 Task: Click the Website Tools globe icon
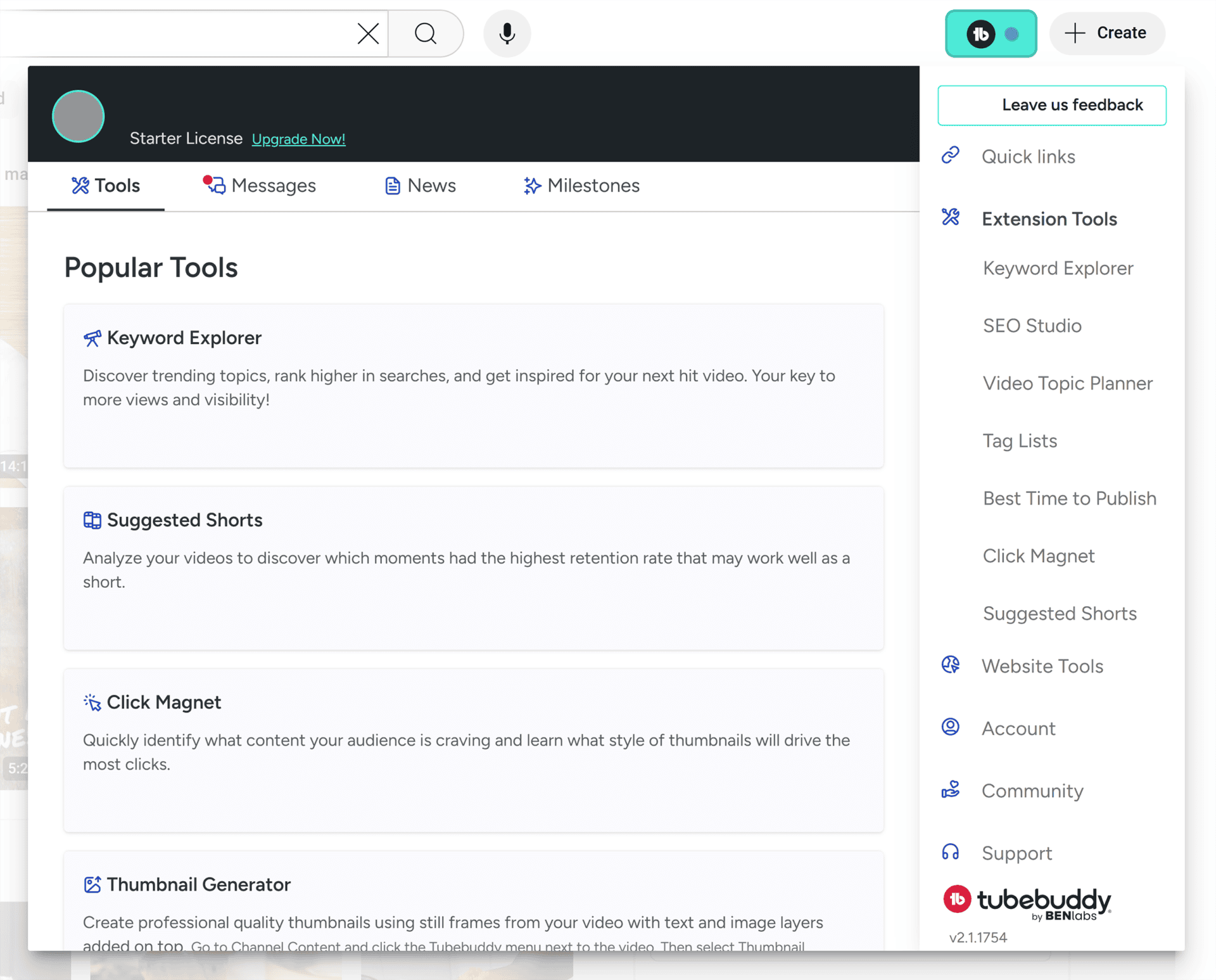[951, 665]
